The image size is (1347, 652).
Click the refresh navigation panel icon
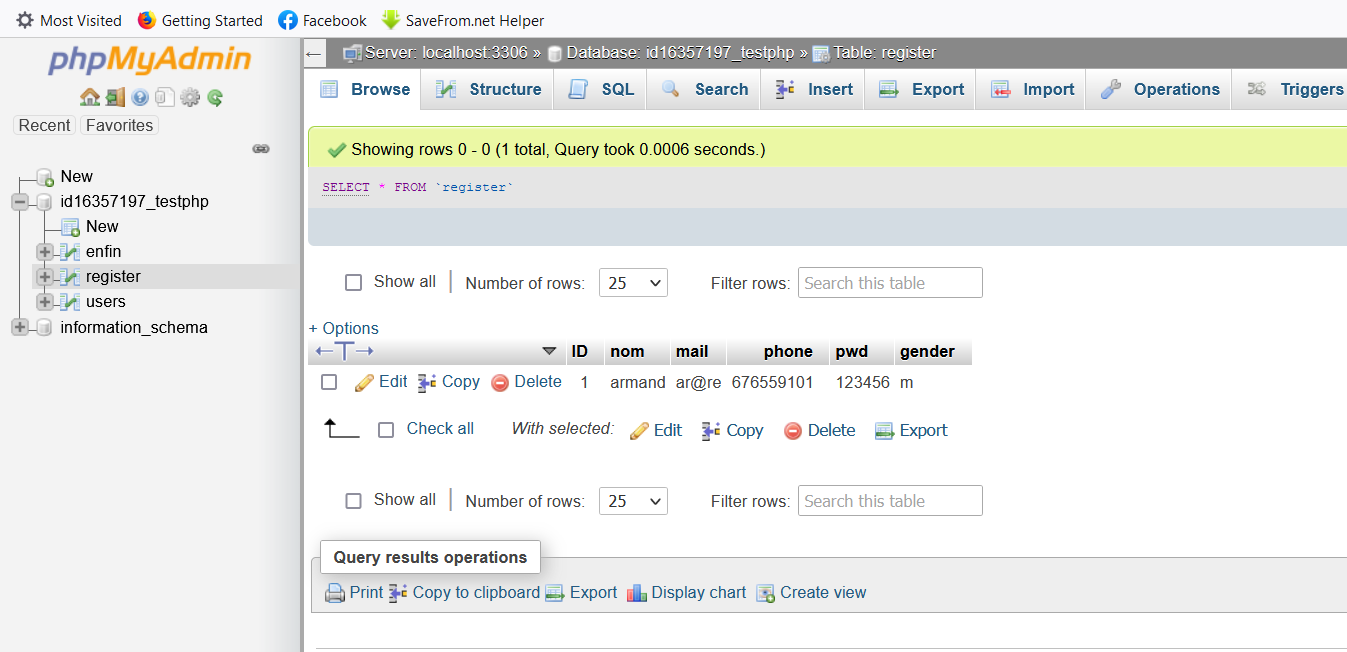click(214, 97)
